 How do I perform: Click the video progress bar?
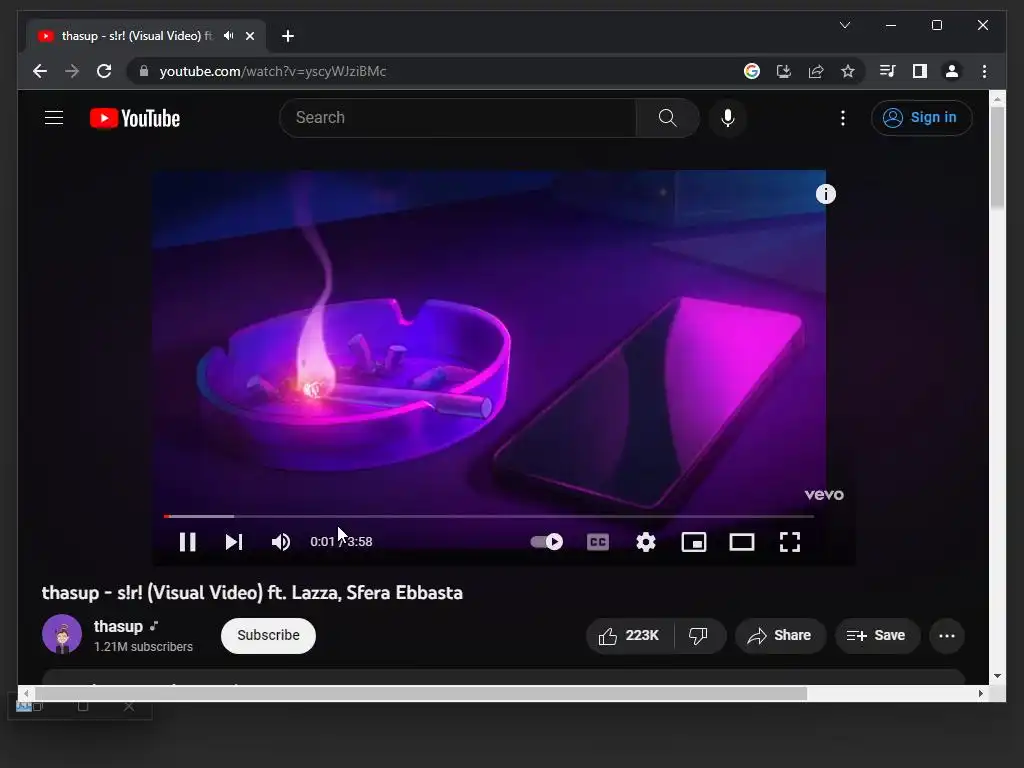(x=488, y=516)
